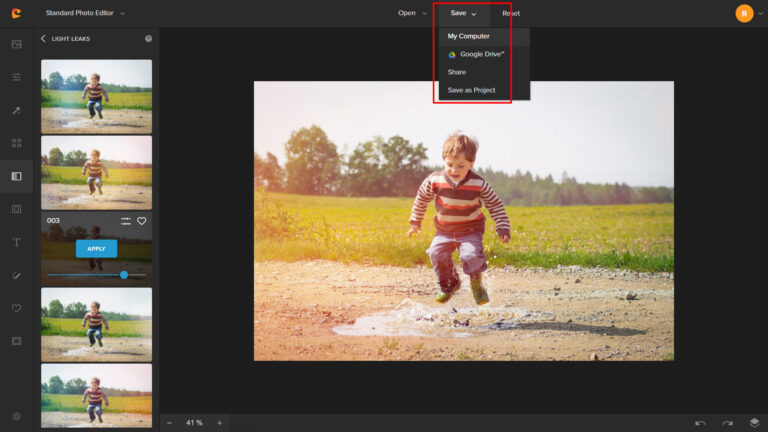Click the redo arrow icon

coord(727,423)
